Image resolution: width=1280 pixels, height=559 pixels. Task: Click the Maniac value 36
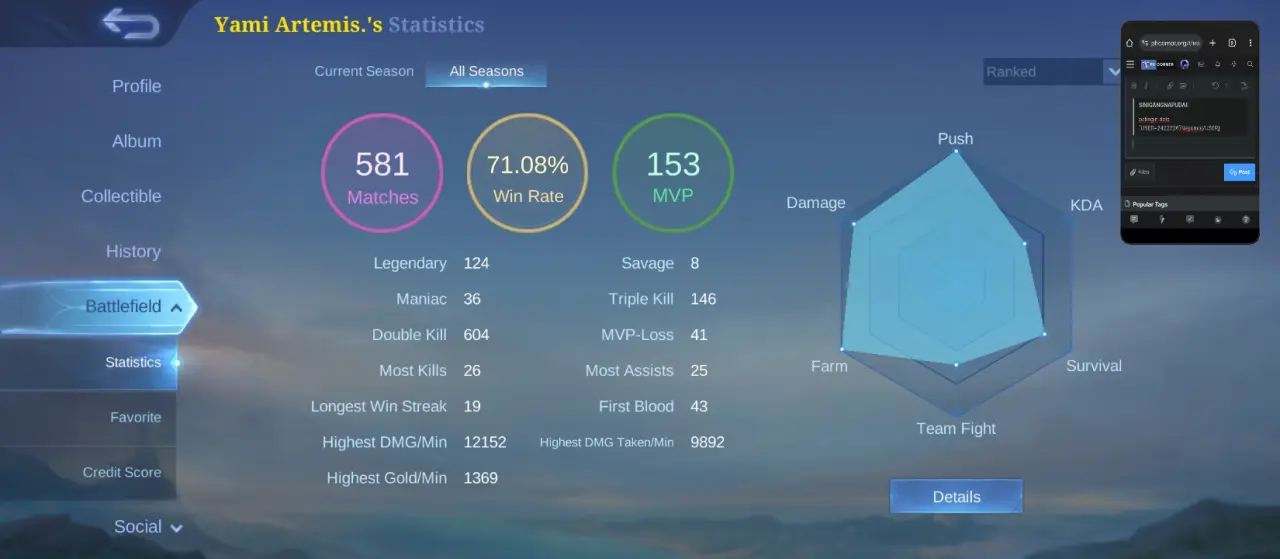pyautogui.click(x=472, y=299)
